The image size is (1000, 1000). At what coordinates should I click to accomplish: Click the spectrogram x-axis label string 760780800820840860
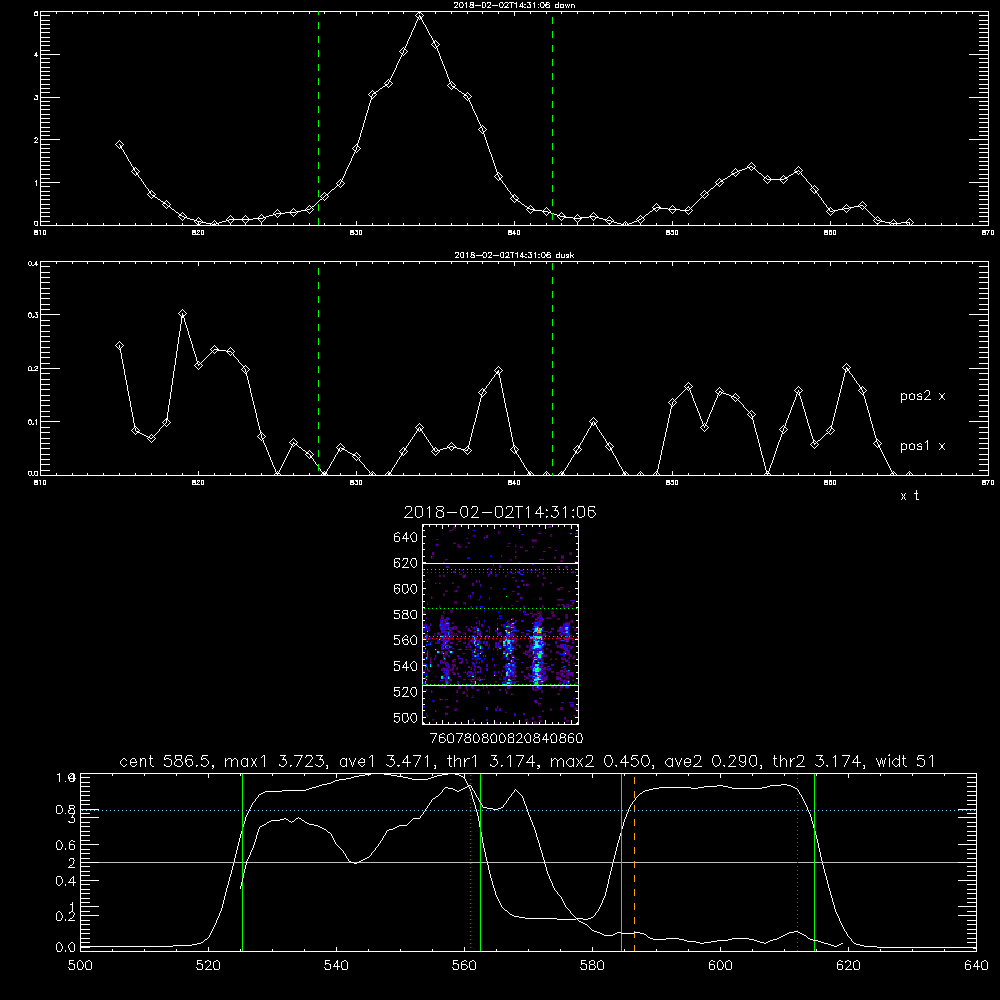506,738
